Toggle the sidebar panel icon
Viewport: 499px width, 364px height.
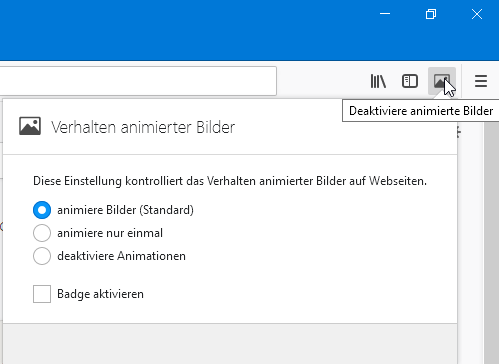click(x=410, y=81)
